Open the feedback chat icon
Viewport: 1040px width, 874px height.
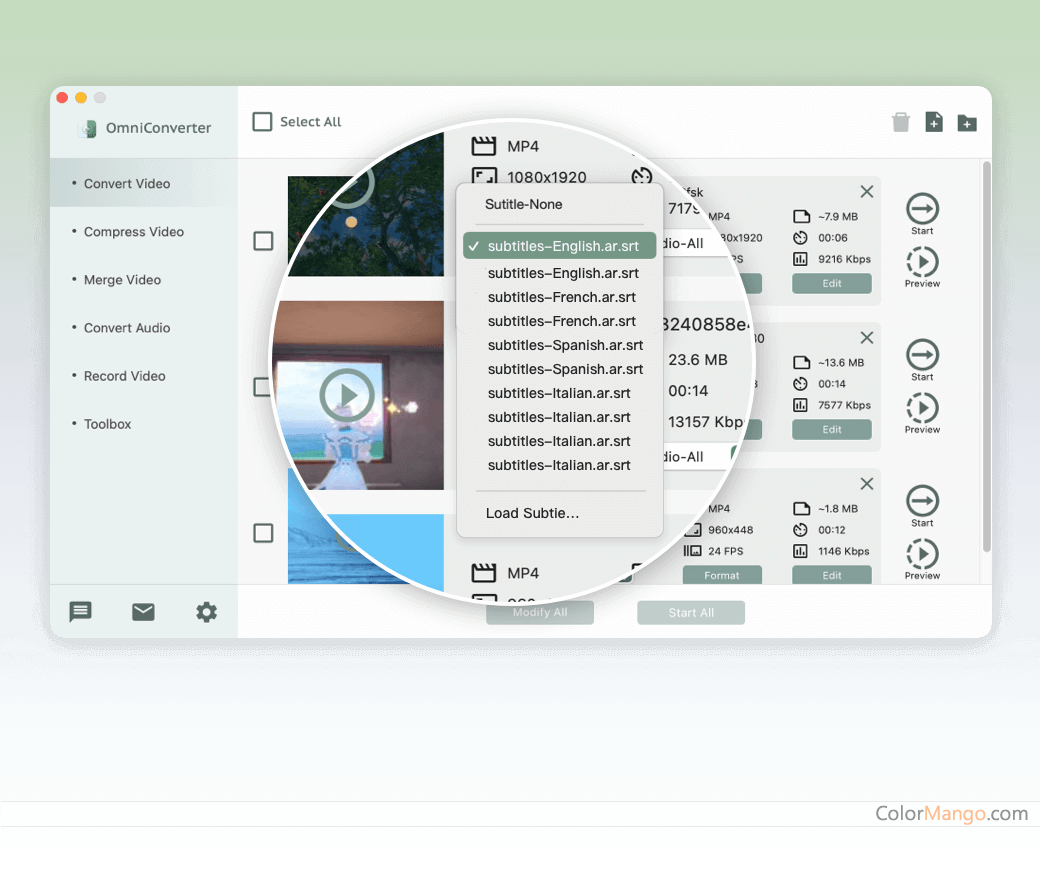coord(80,612)
